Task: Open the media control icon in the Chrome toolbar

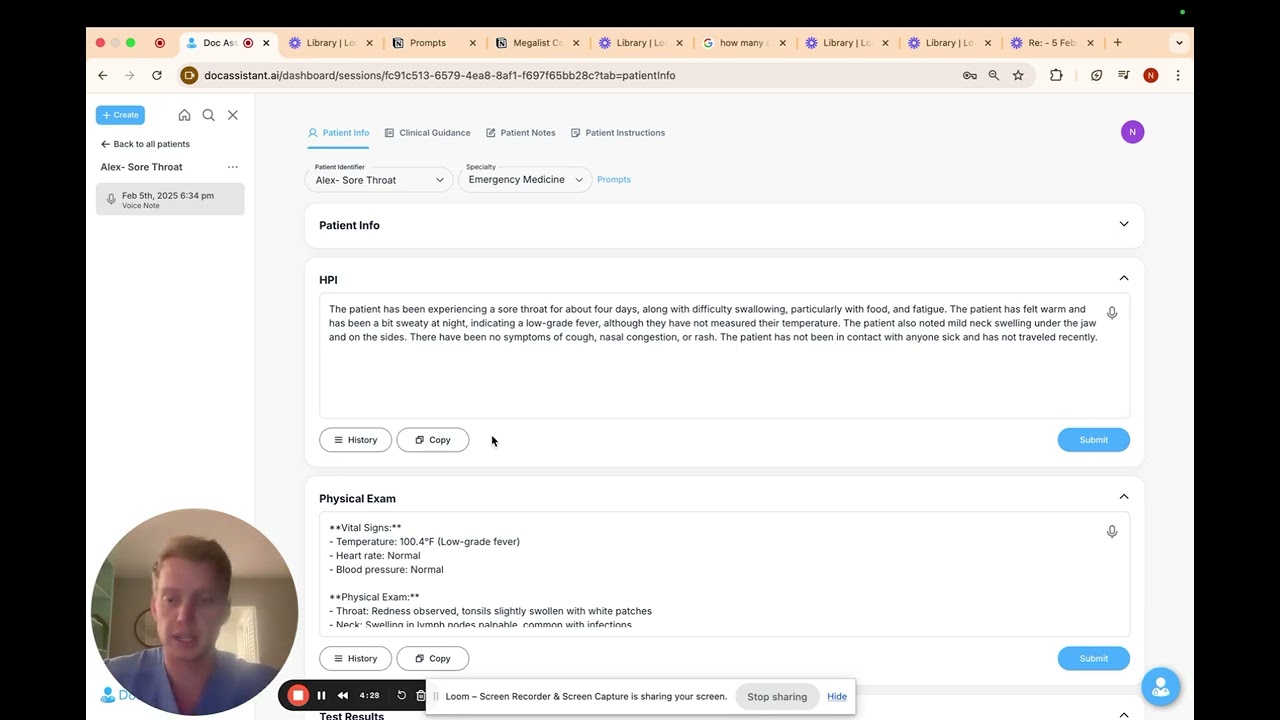Action: coord(1124,75)
